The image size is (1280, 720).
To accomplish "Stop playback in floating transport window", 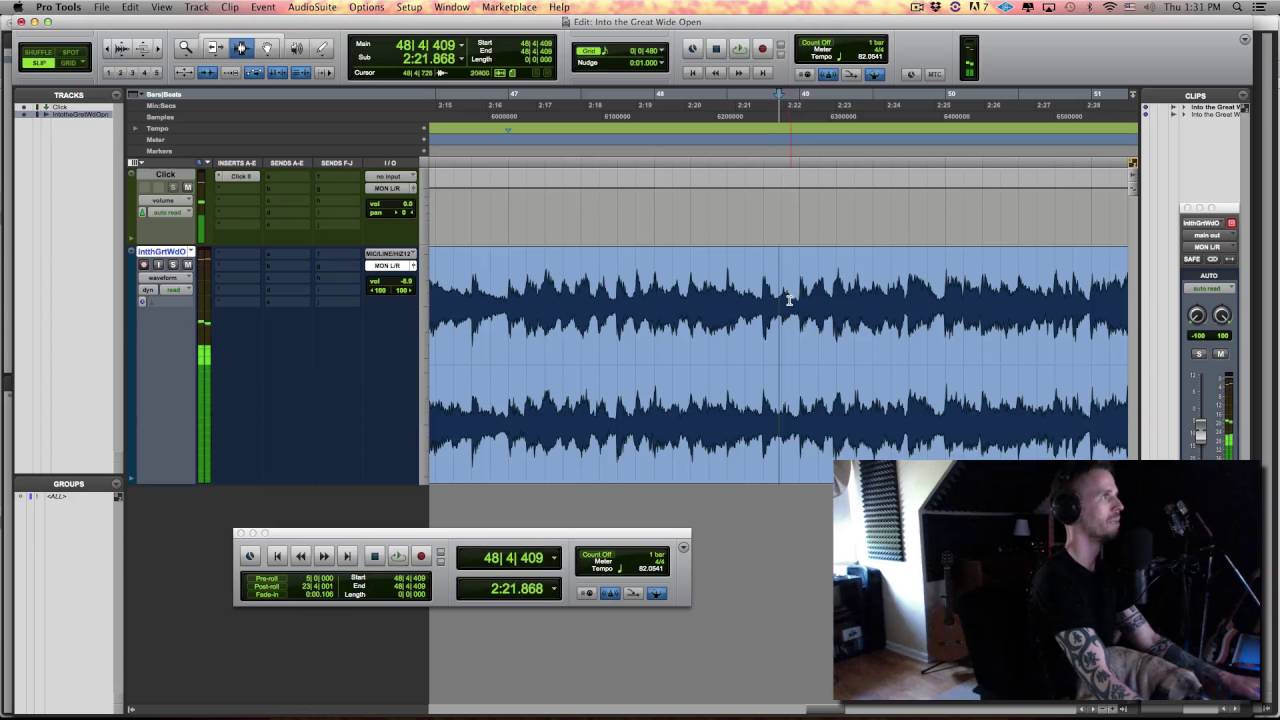I will 375,557.
